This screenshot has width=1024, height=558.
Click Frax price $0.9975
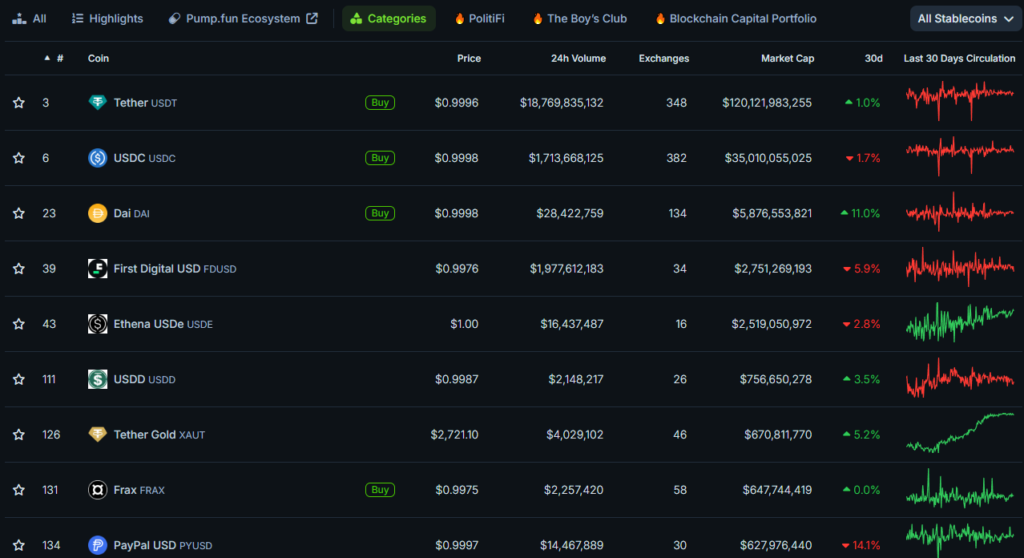tap(456, 490)
